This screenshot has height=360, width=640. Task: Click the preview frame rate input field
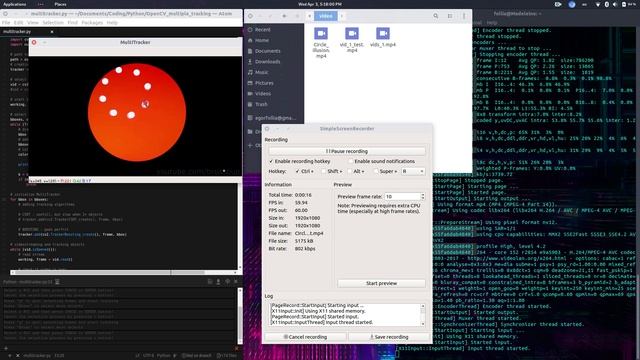point(402,196)
